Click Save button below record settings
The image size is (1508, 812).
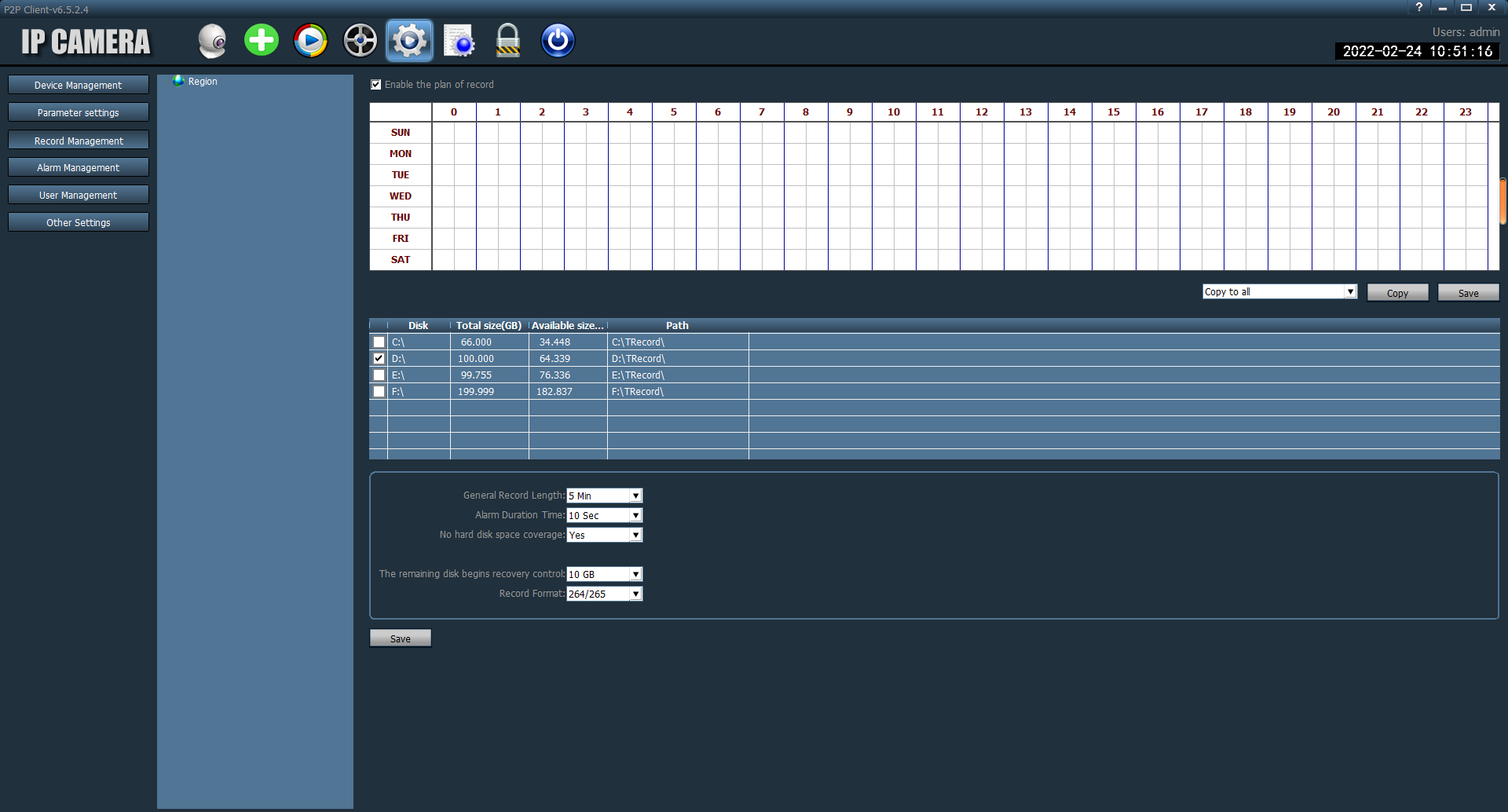tap(401, 638)
